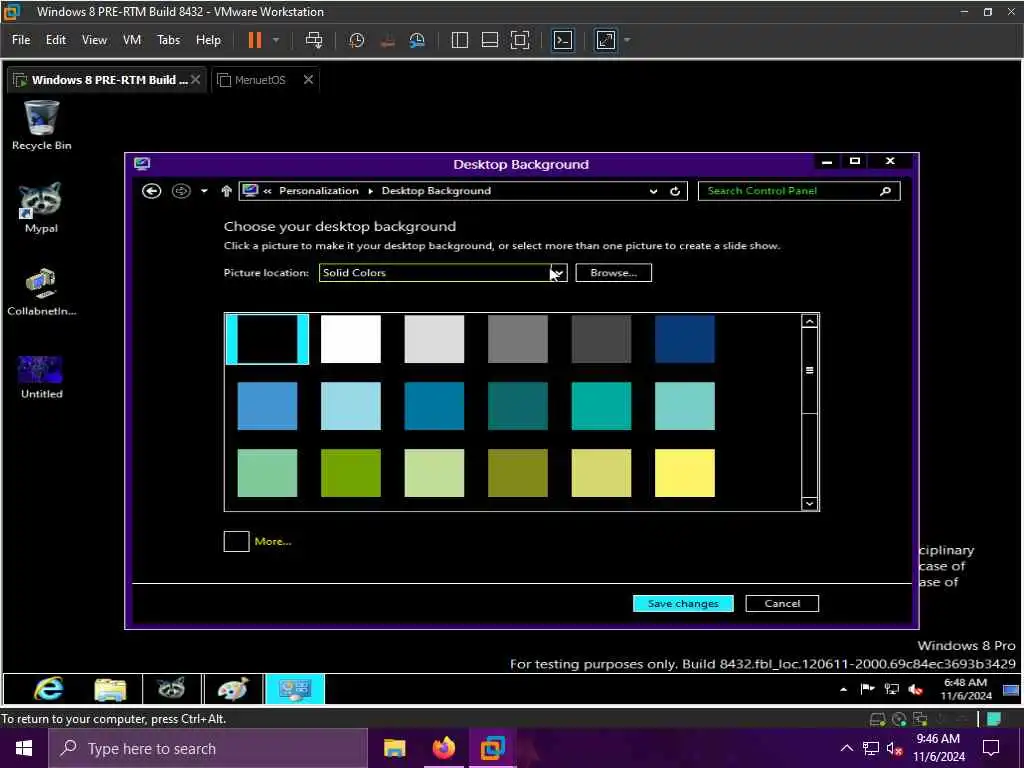
Task: Open the Edit menu in VMware
Action: (56, 40)
